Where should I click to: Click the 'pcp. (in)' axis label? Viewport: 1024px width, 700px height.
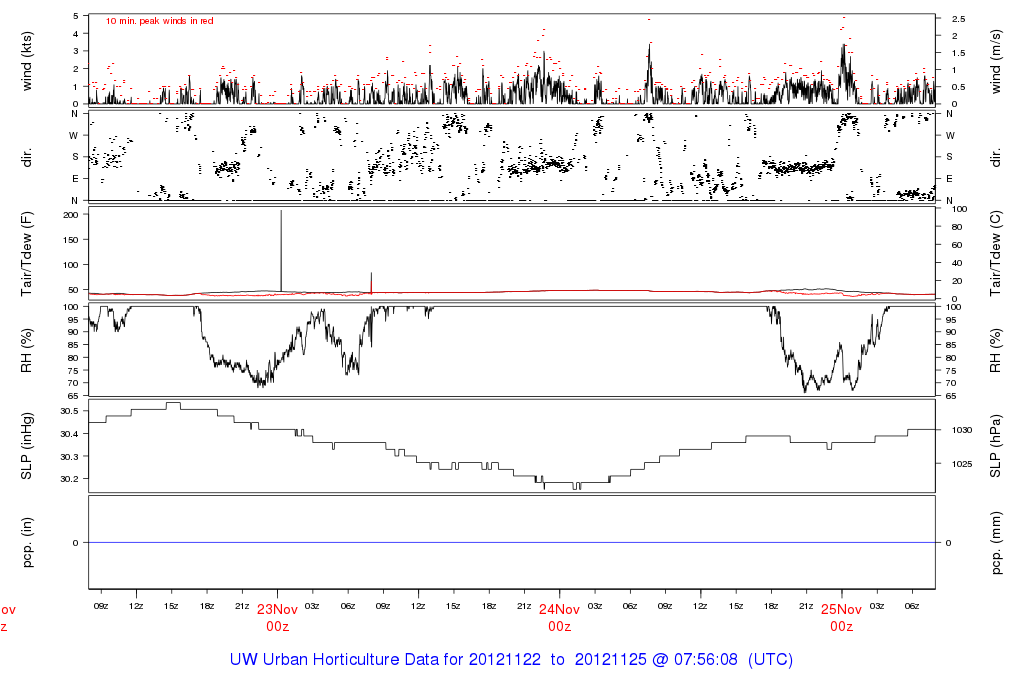click(x=27, y=543)
